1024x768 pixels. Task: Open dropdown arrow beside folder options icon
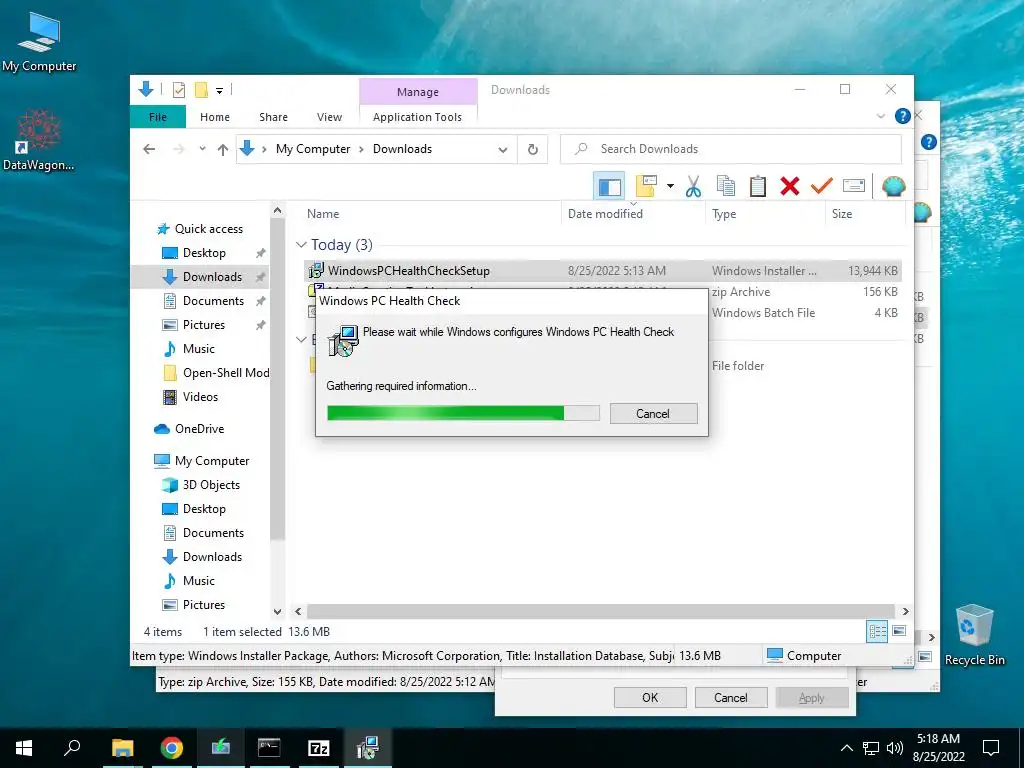coord(670,187)
